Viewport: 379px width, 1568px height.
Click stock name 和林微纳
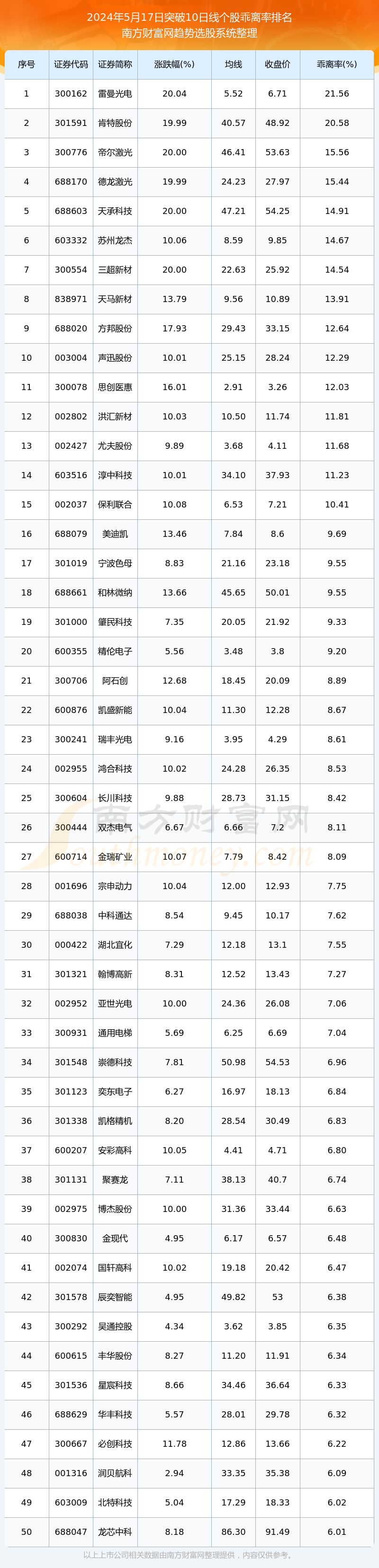(115, 592)
